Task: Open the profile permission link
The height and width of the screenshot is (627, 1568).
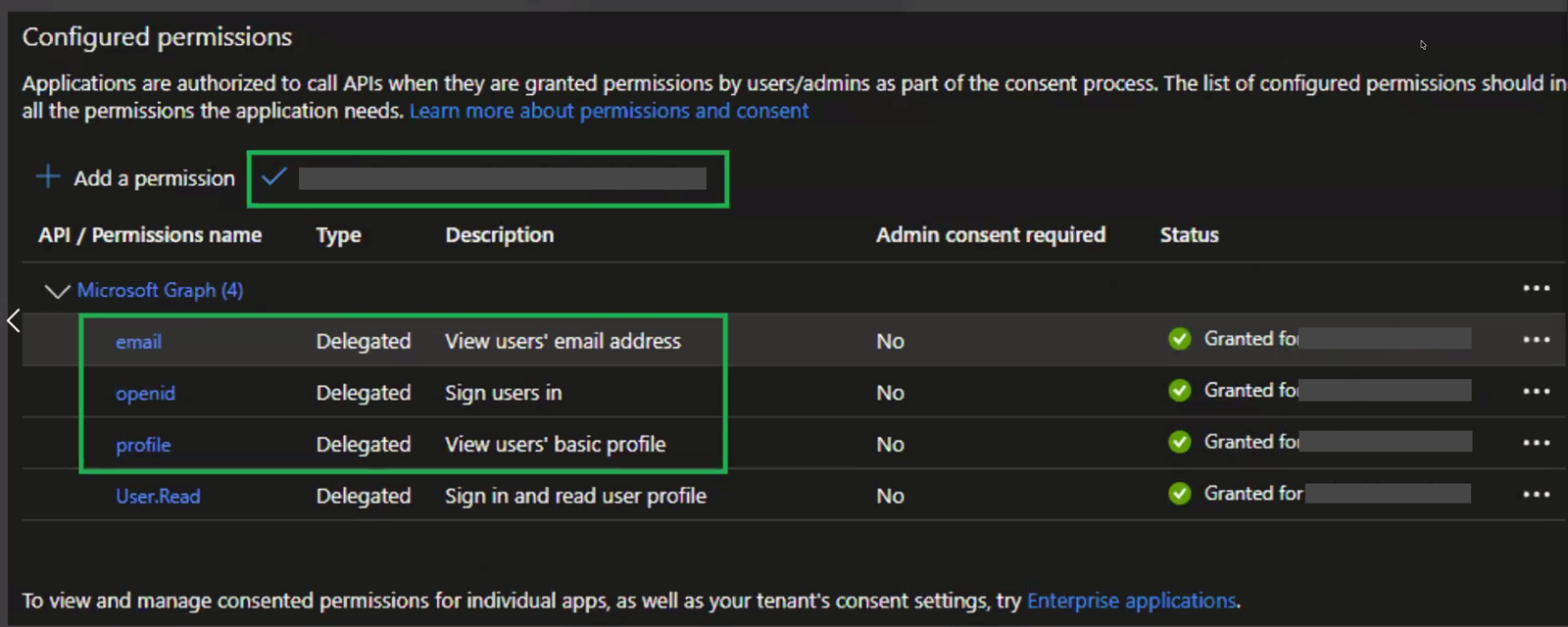Action: point(143,445)
